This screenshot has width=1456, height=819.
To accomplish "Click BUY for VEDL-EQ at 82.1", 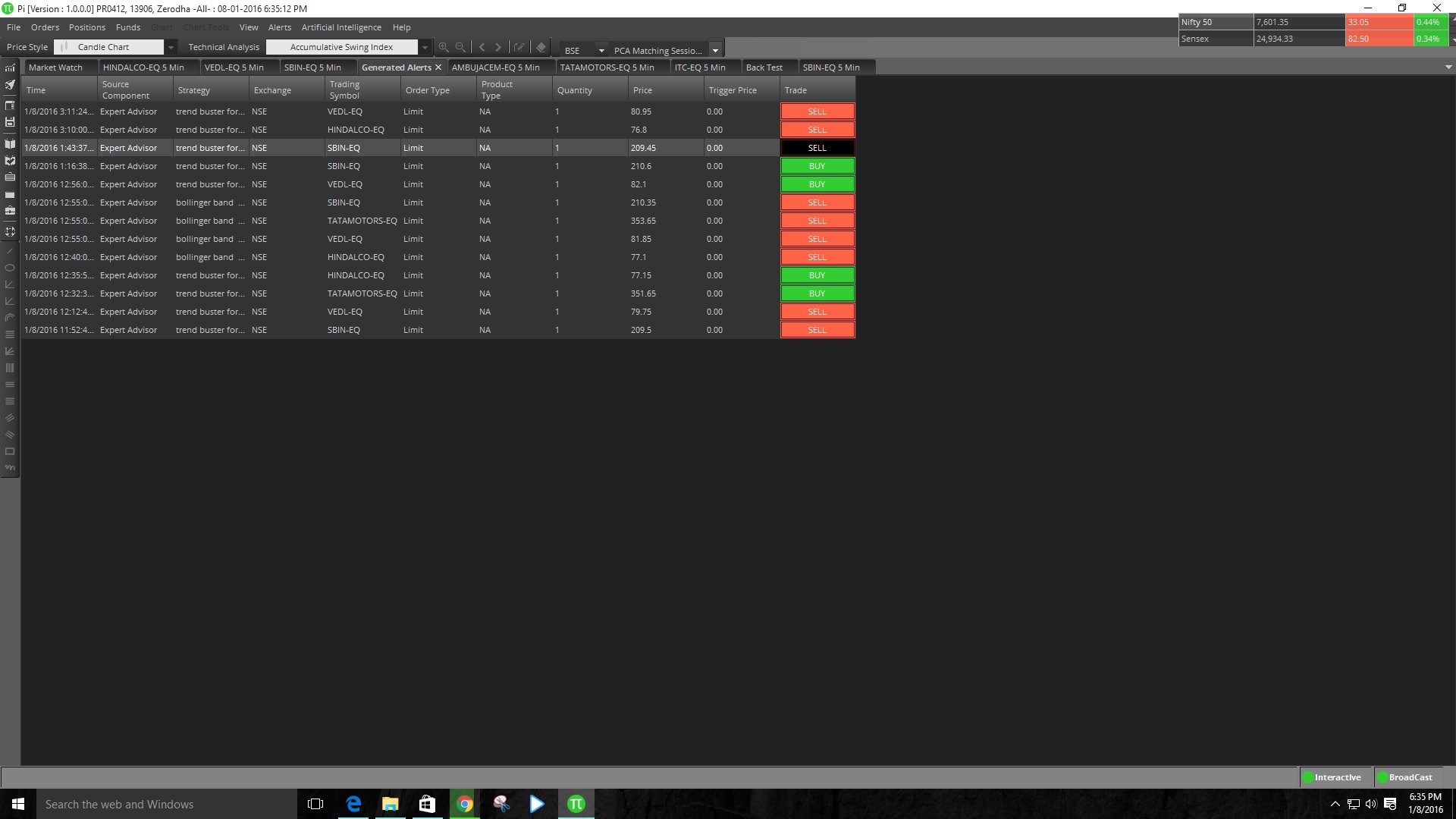I will [817, 184].
